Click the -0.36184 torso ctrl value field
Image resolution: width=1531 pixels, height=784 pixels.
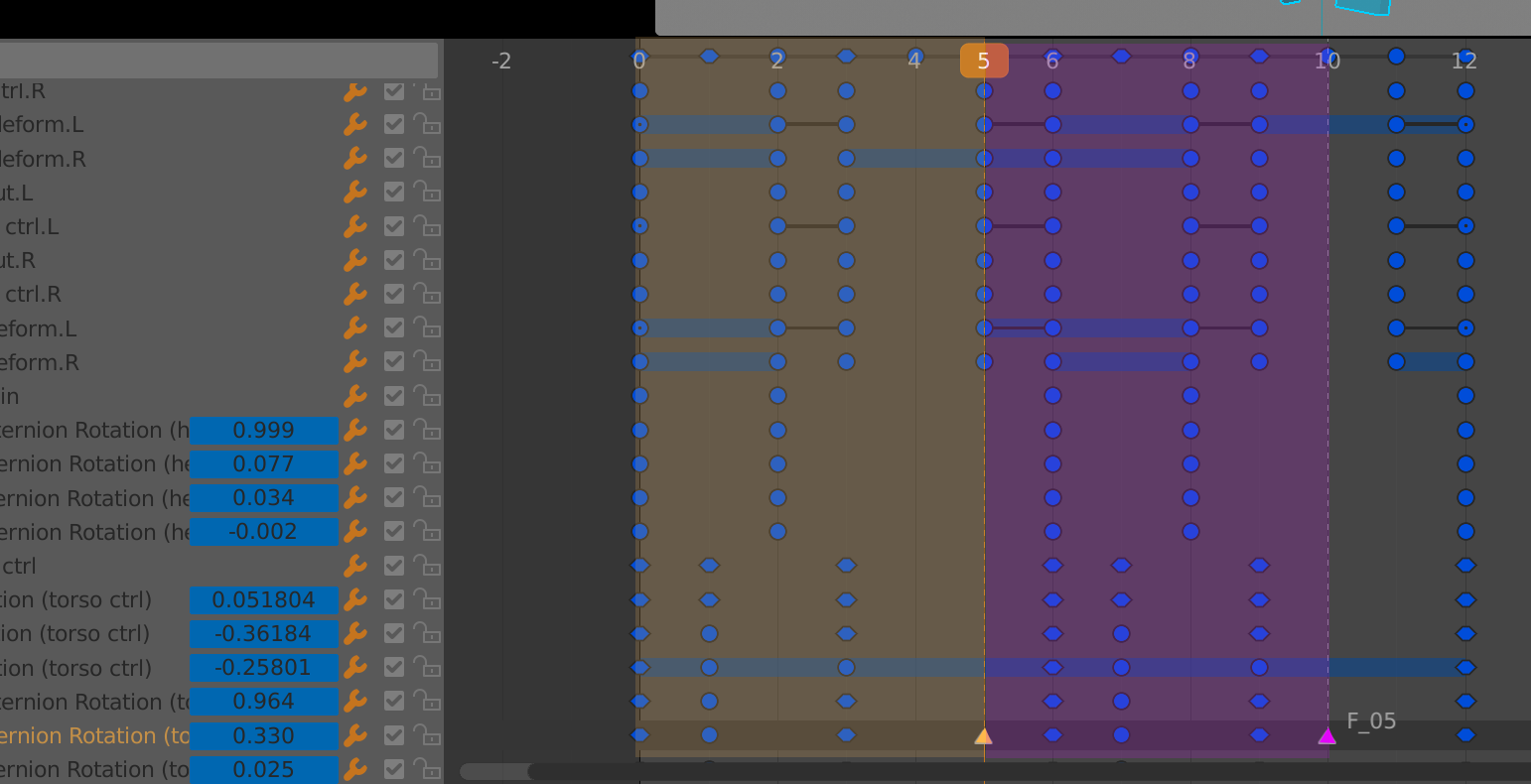(x=264, y=633)
